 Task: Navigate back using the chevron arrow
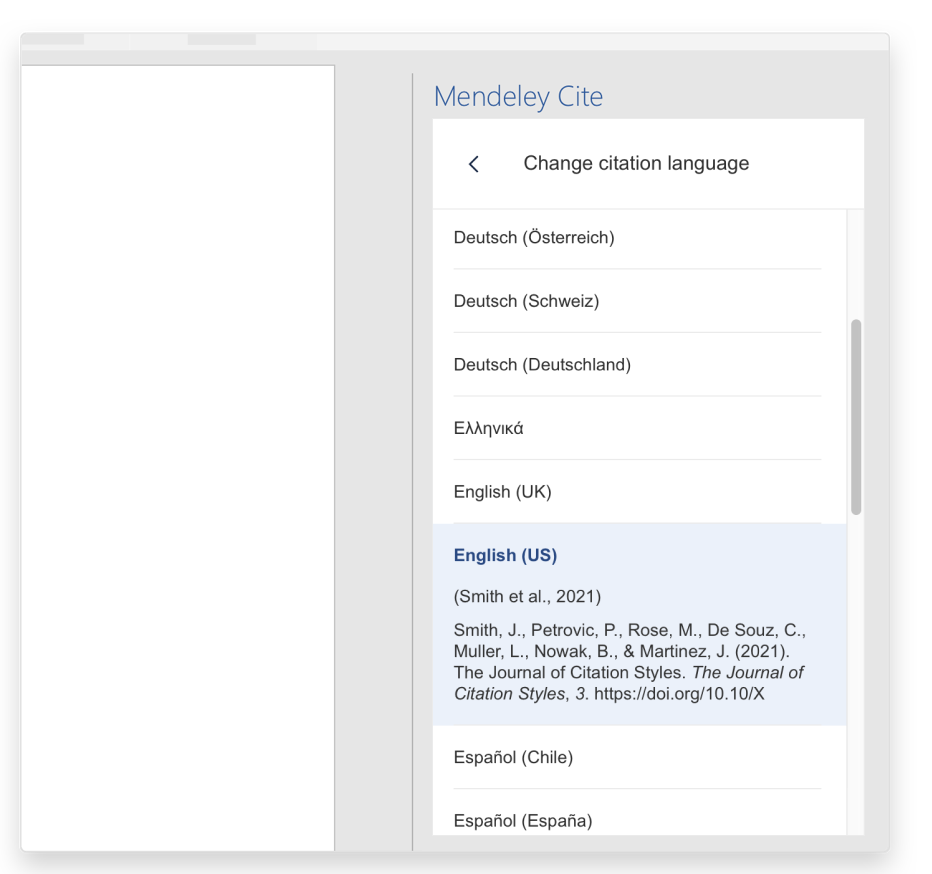point(472,163)
